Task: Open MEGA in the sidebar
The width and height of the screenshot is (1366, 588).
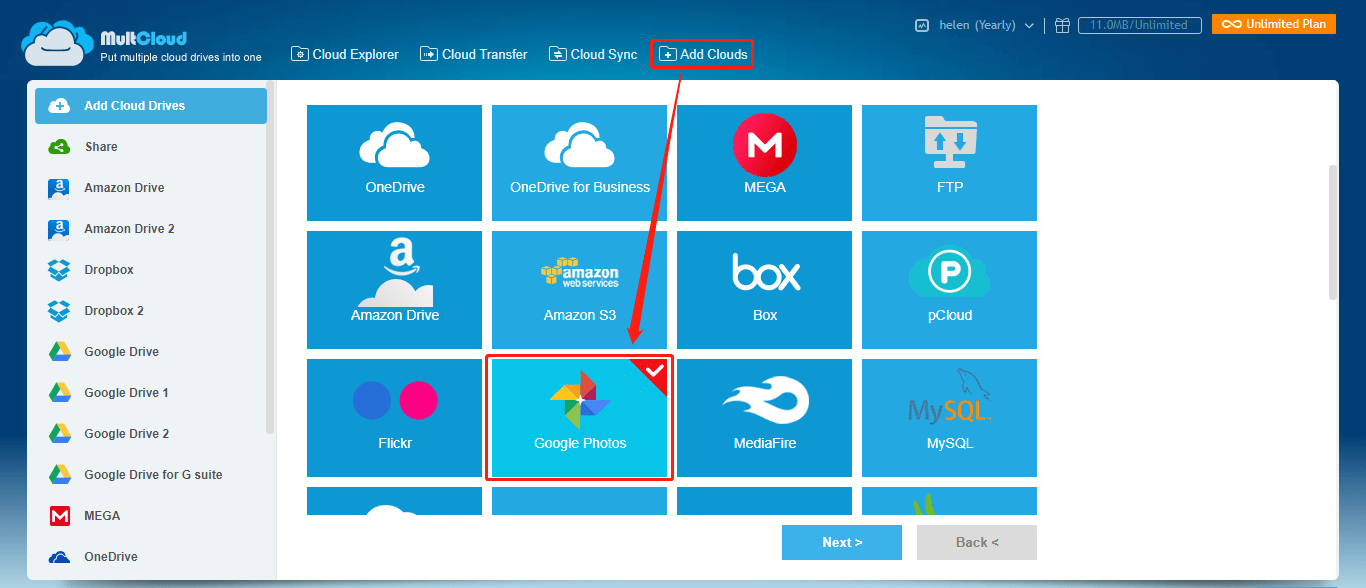Action: click(151, 516)
